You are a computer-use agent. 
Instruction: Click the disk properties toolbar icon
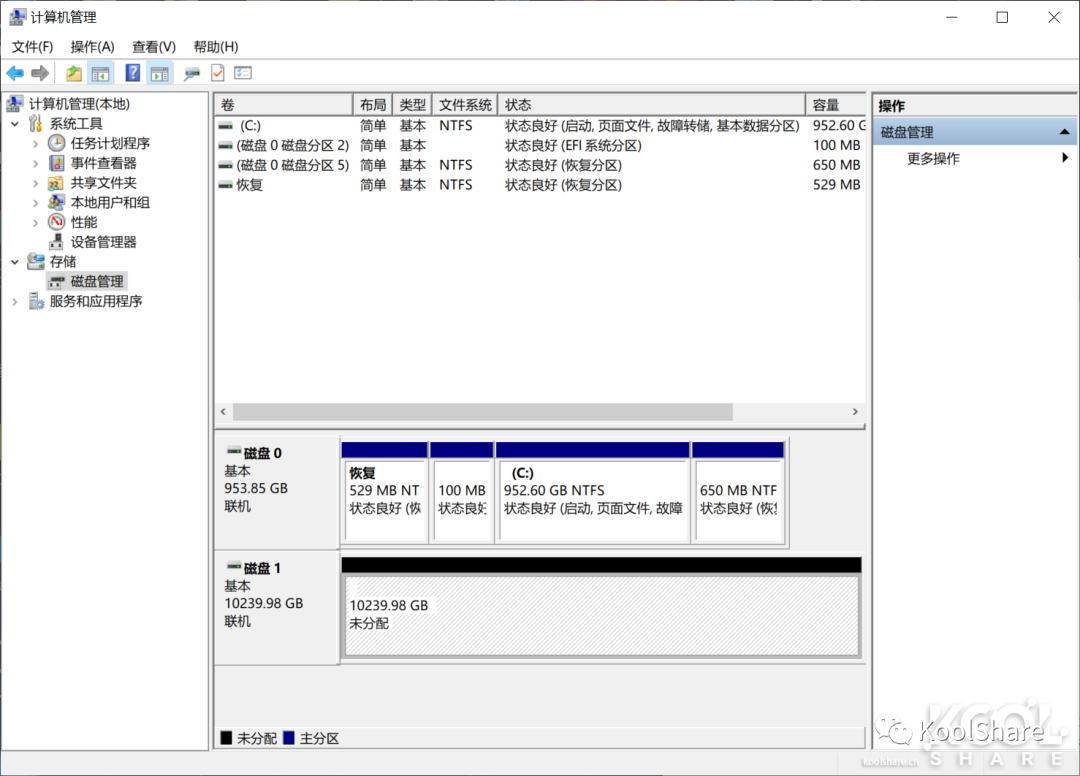(194, 72)
